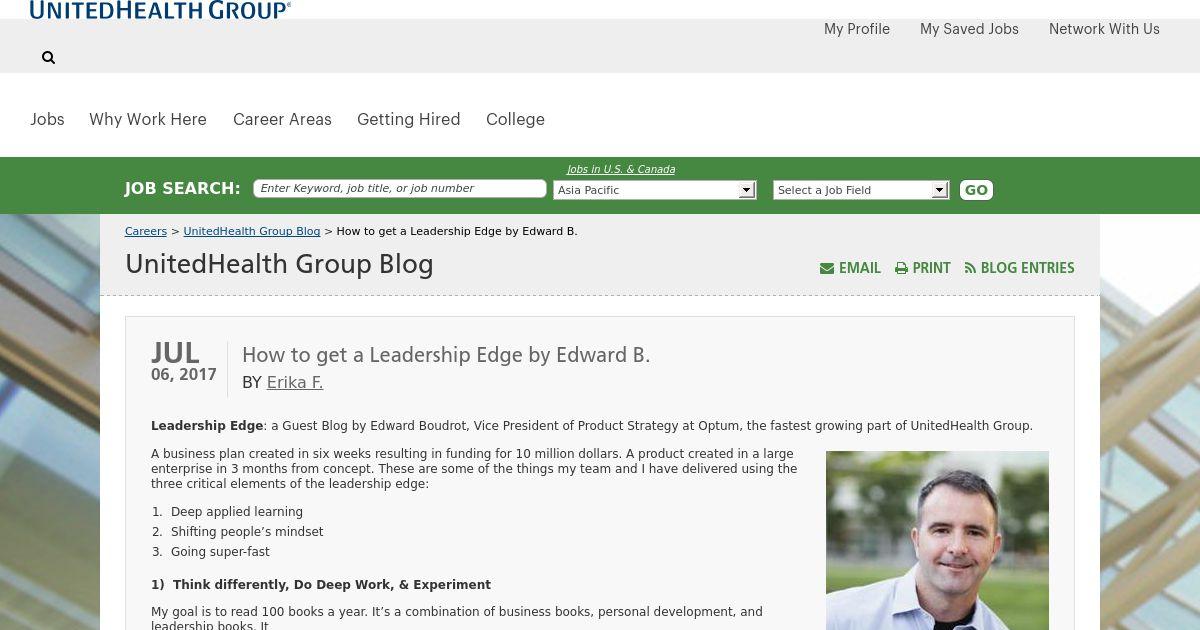Click the Jobs in U.S. & Canada link
This screenshot has width=1200, height=630.
click(x=621, y=170)
